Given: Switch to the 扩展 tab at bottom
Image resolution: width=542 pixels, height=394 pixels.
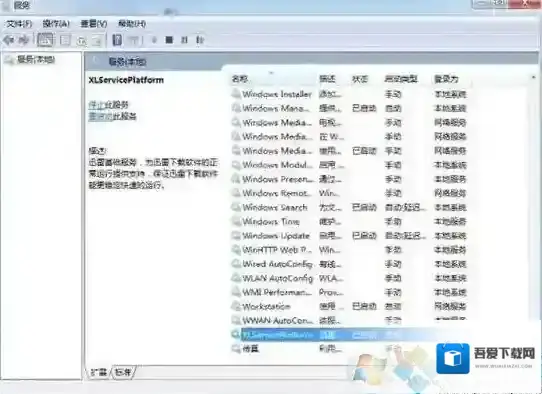Looking at the screenshot, I should point(99,372).
